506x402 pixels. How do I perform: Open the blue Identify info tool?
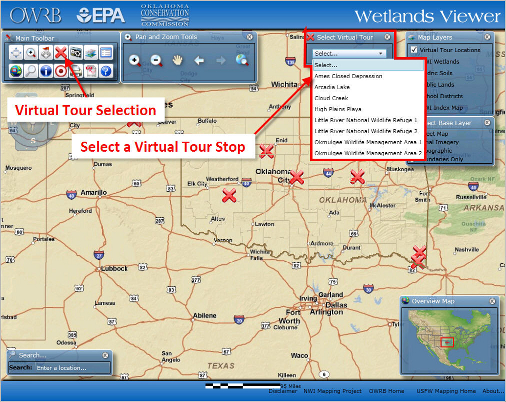tap(46, 71)
